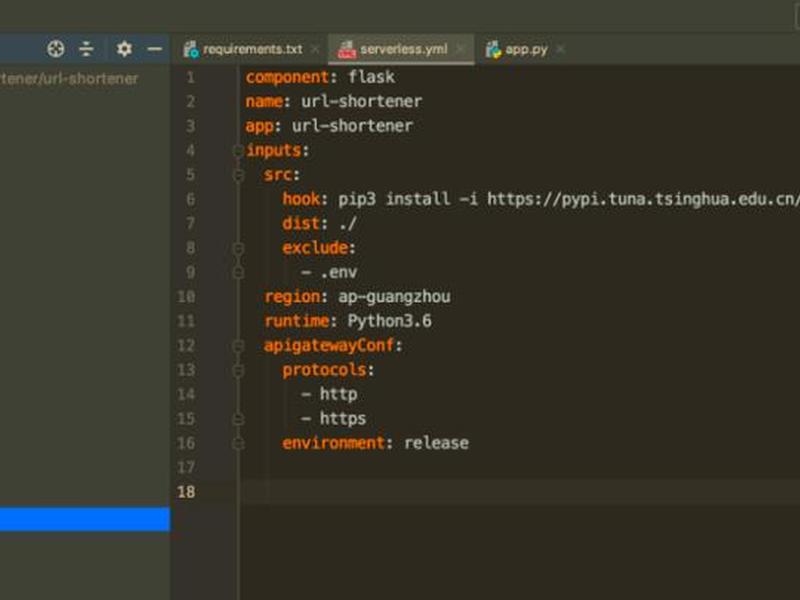Collapse the src block fold marker
Screen dimensions: 800x600
click(x=238, y=175)
